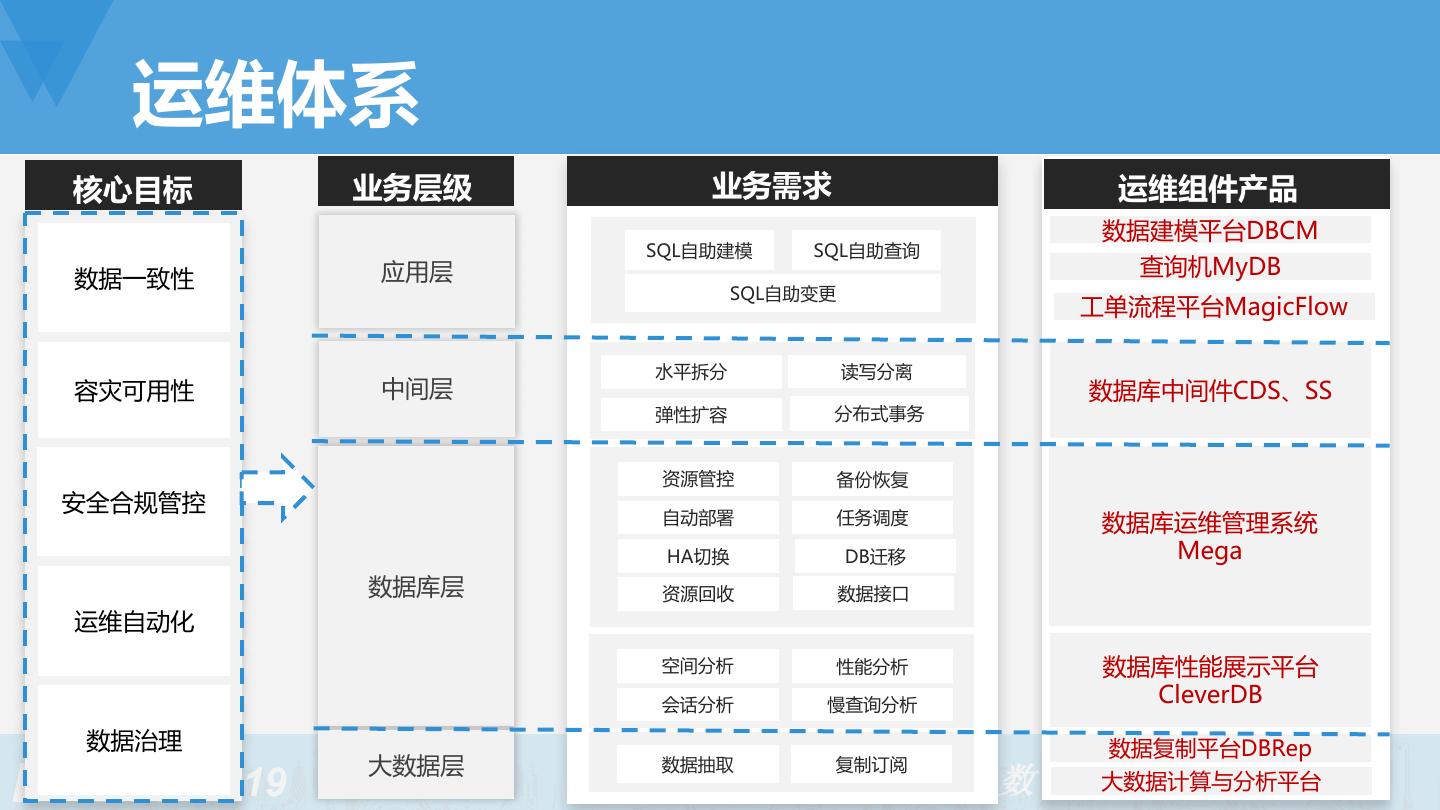The image size is (1440, 810).
Task: Select the 业务层级 column header
Action: point(416,182)
